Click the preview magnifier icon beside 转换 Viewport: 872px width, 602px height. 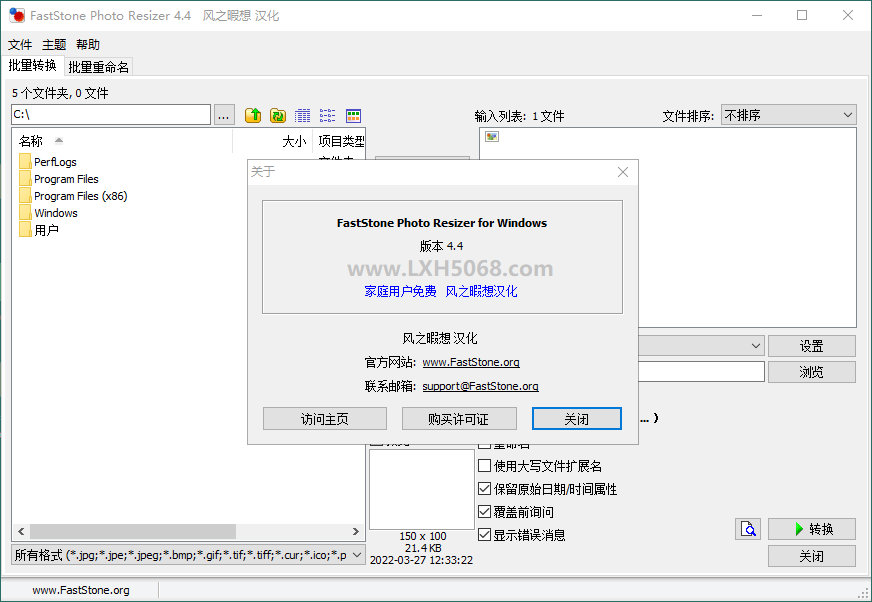[x=748, y=529]
